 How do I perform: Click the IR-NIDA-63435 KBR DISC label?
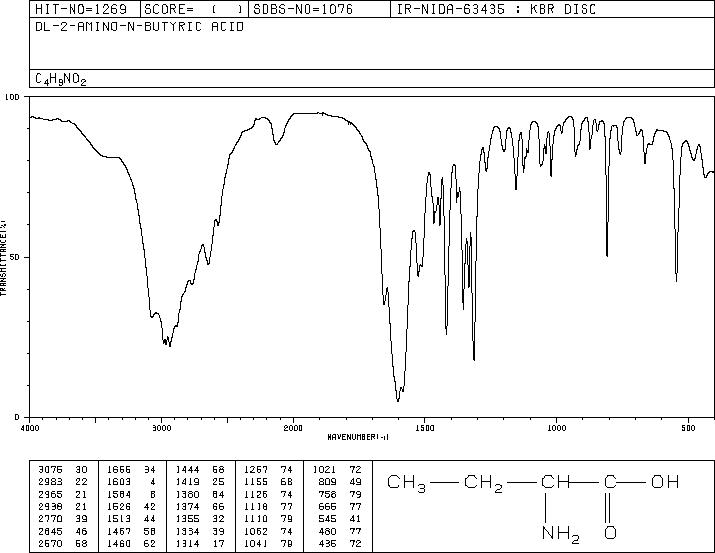[496, 9]
